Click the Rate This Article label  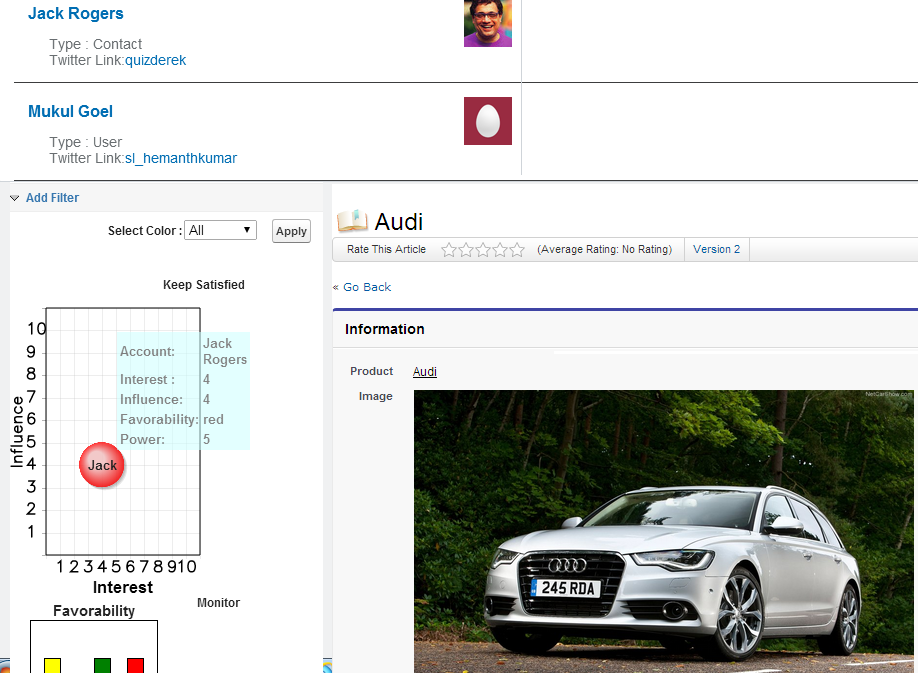pyautogui.click(x=386, y=249)
